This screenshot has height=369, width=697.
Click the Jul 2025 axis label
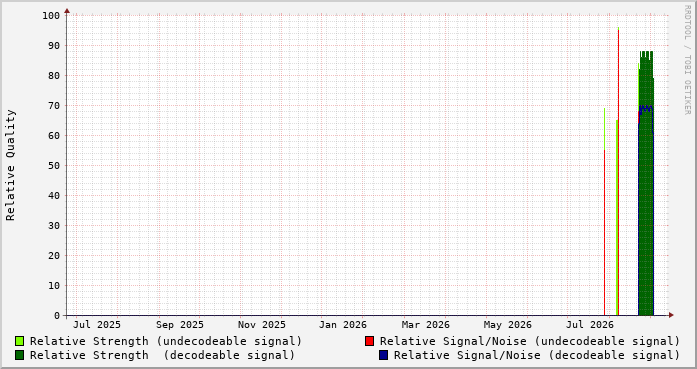[97, 325]
